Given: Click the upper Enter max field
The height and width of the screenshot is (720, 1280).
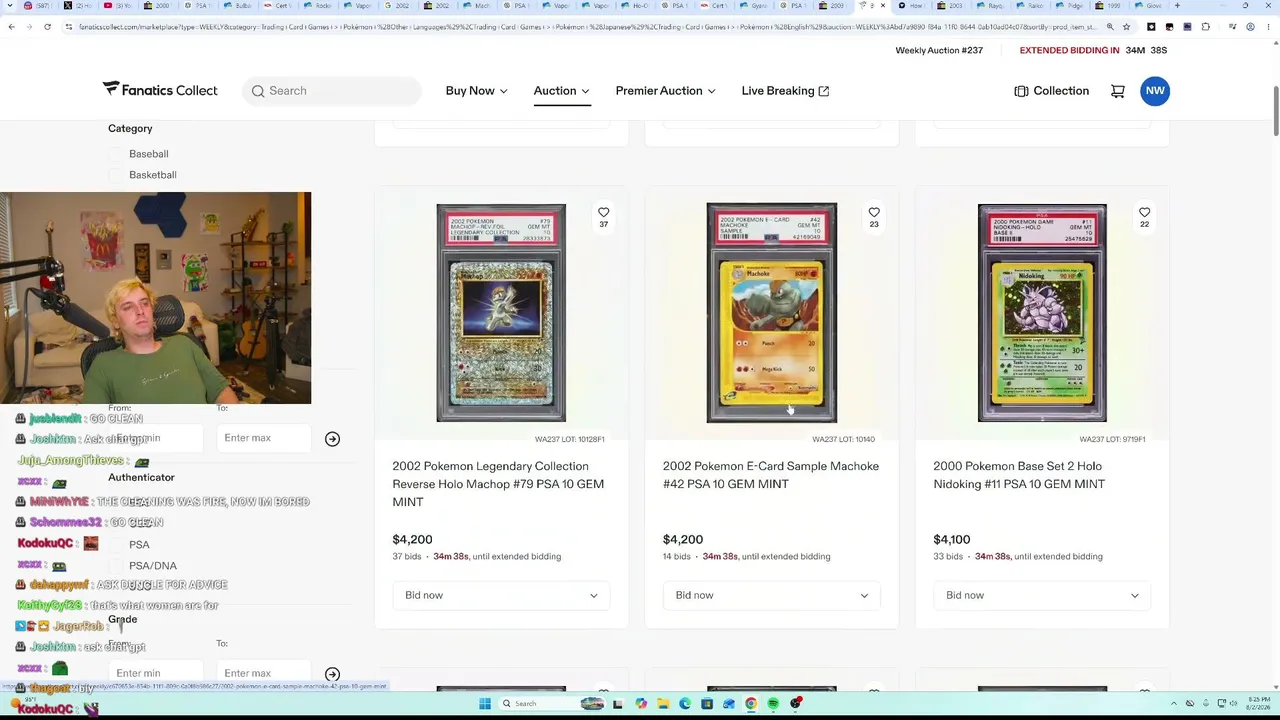Looking at the screenshot, I should (264, 438).
